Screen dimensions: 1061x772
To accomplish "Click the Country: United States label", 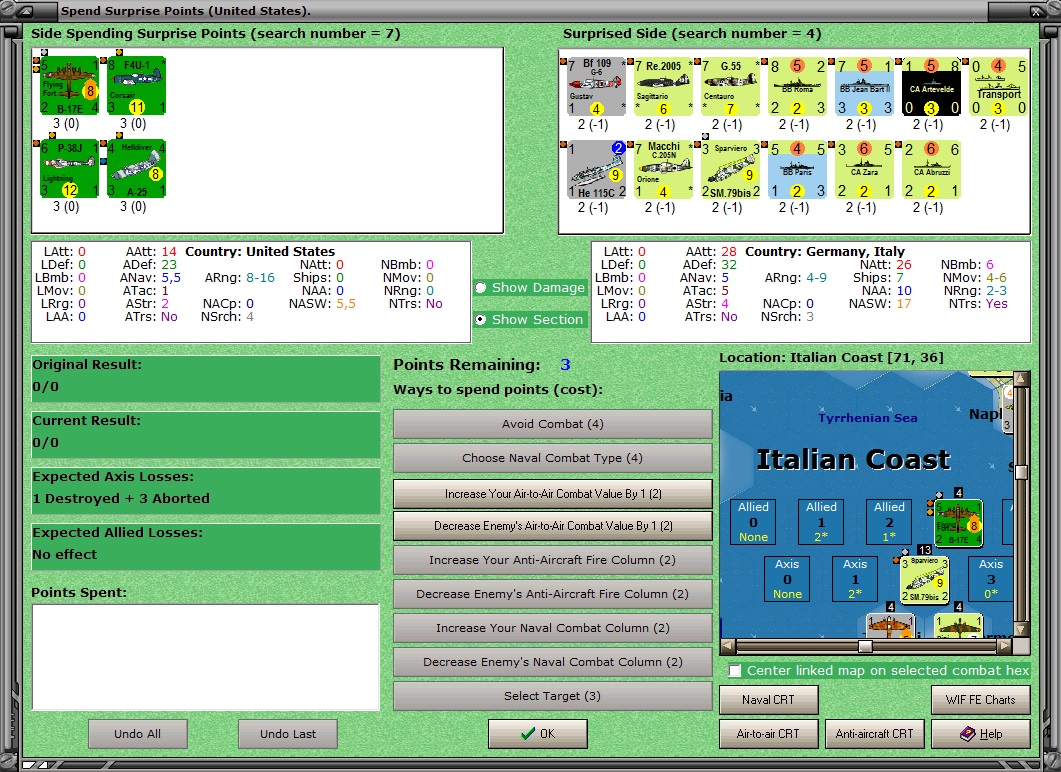I will [x=260, y=252].
